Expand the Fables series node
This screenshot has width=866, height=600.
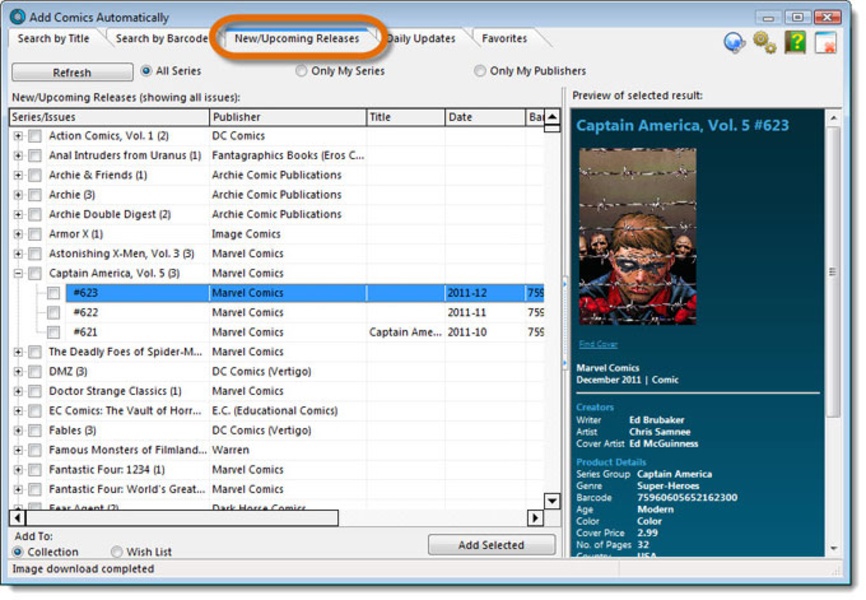[x=18, y=431]
